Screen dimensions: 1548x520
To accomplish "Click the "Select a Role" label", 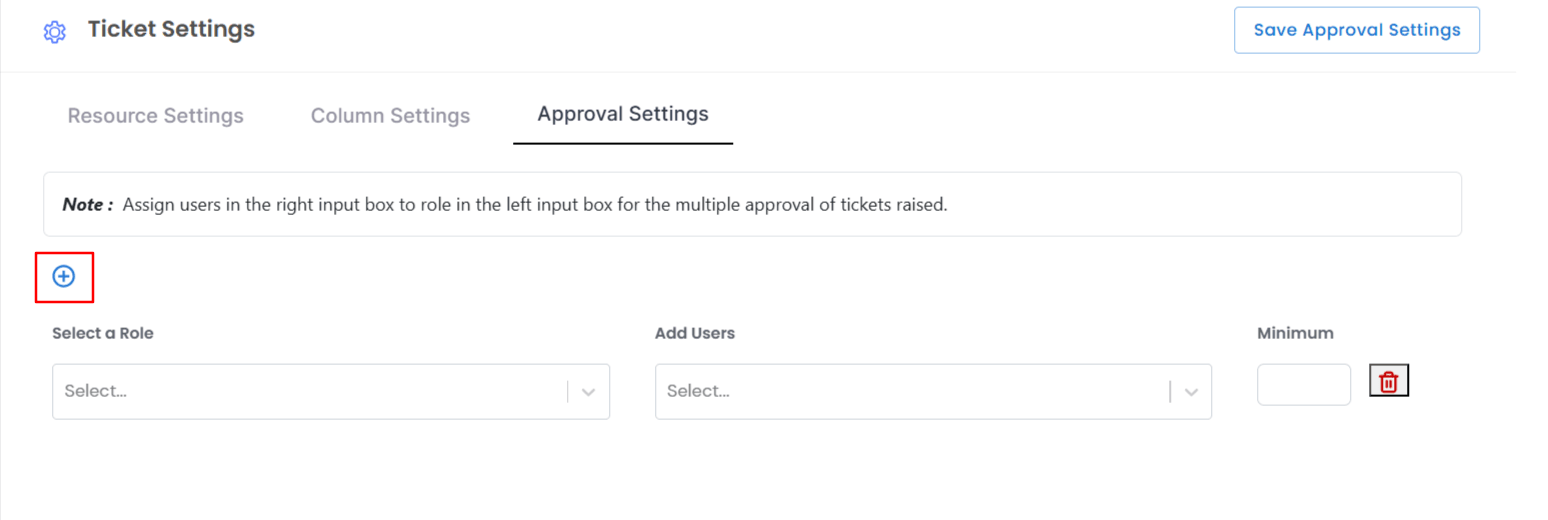I will [x=102, y=333].
